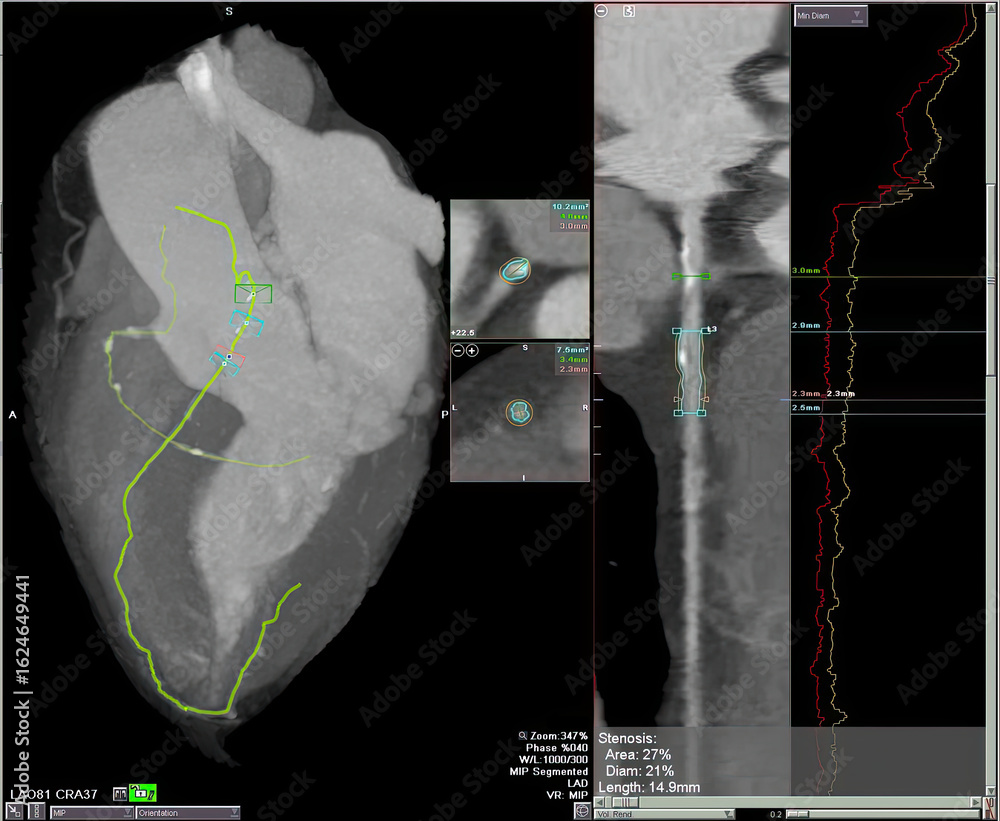The width and height of the screenshot is (1000, 821).
Task: Click the Length: 14.9mm readout
Action: pyautogui.click(x=649, y=788)
